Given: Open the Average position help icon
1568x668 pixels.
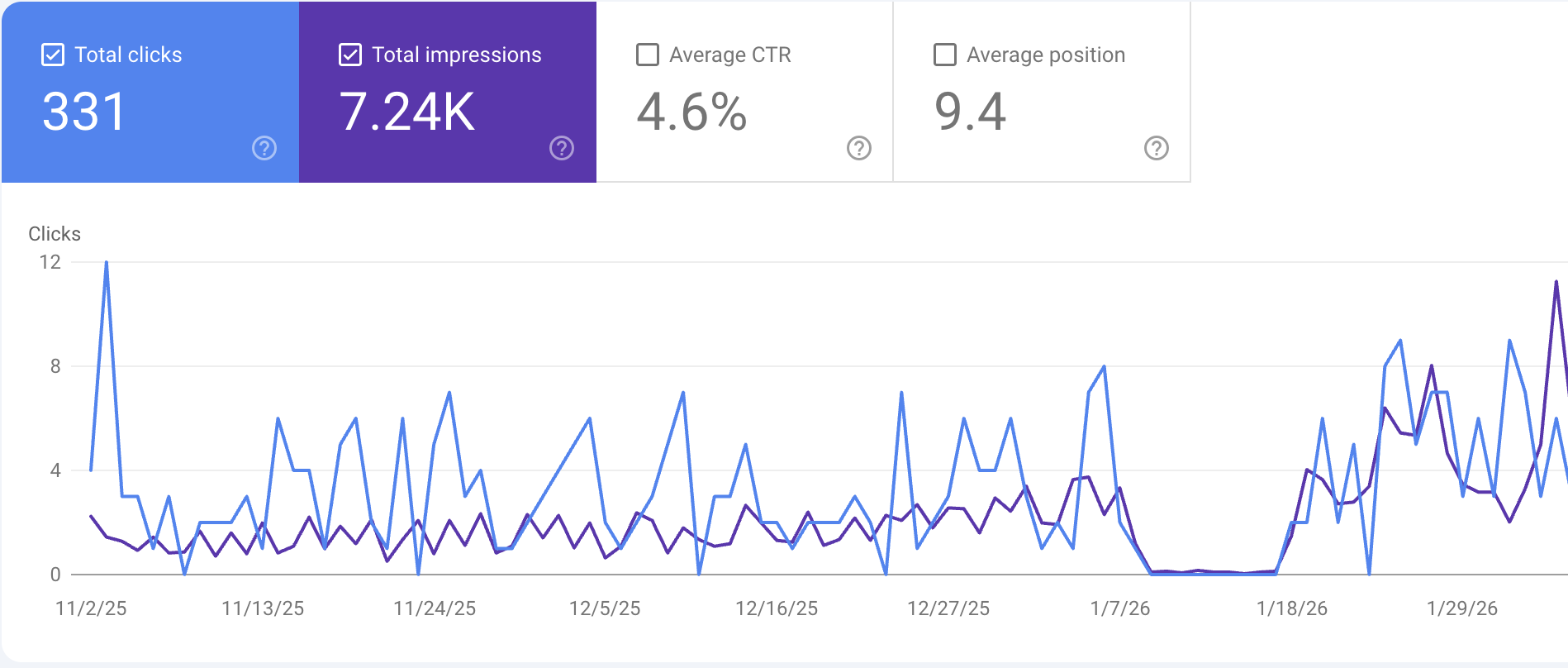Looking at the screenshot, I should [x=1157, y=148].
